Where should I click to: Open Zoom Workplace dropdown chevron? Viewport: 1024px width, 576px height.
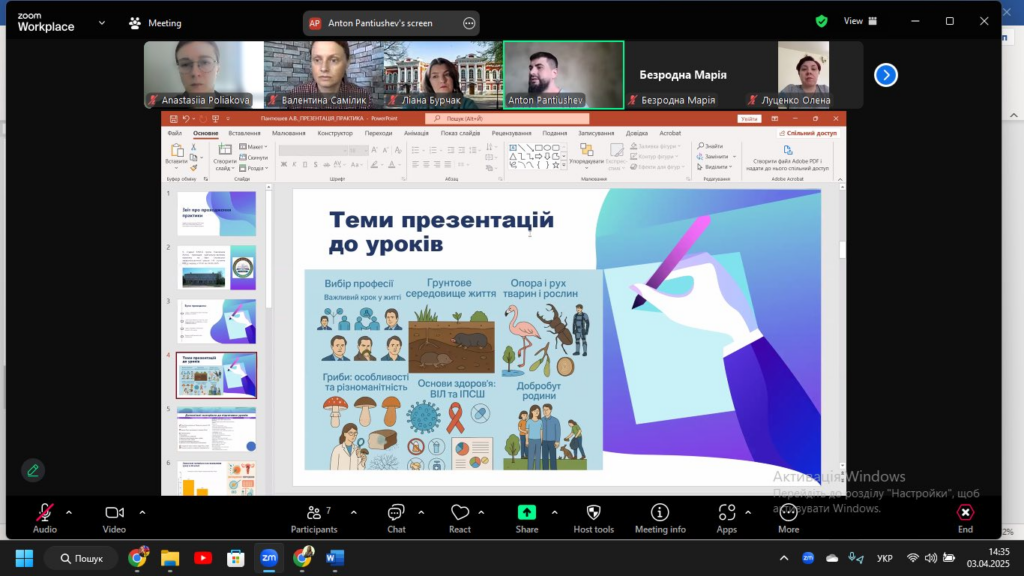pos(102,23)
